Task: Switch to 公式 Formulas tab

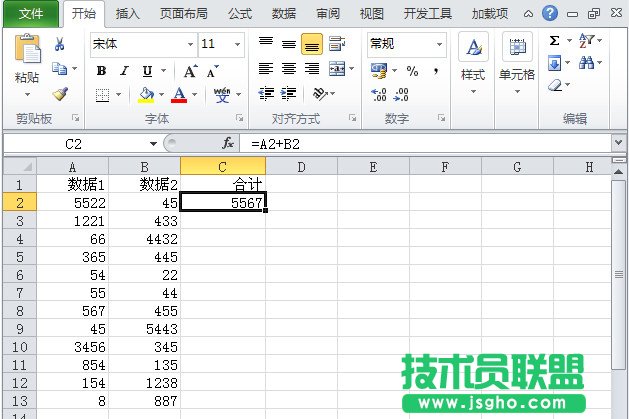Action: [x=240, y=14]
